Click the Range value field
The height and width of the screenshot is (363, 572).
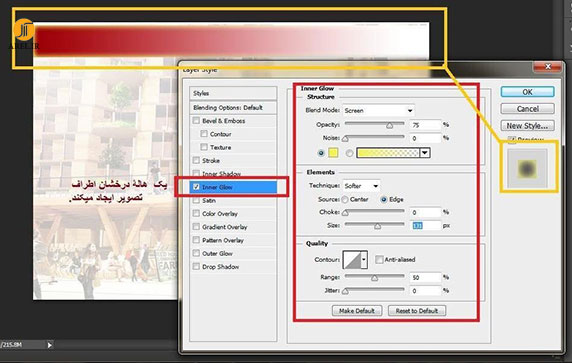(x=425, y=277)
